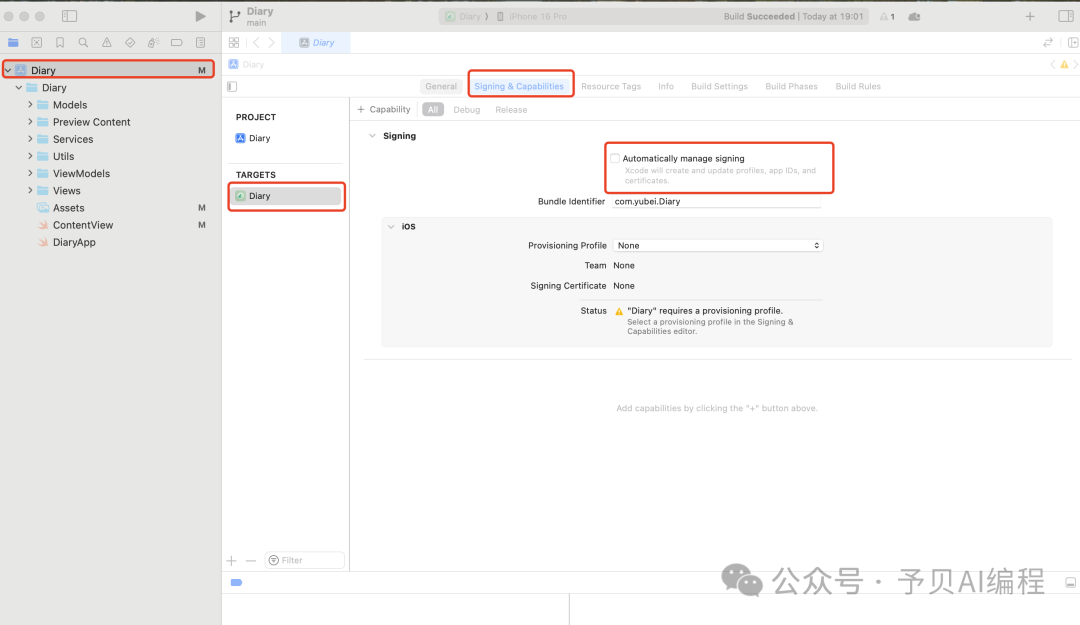Toggle the left navigator sidebar icon
The image size is (1080, 625).
(69, 16)
